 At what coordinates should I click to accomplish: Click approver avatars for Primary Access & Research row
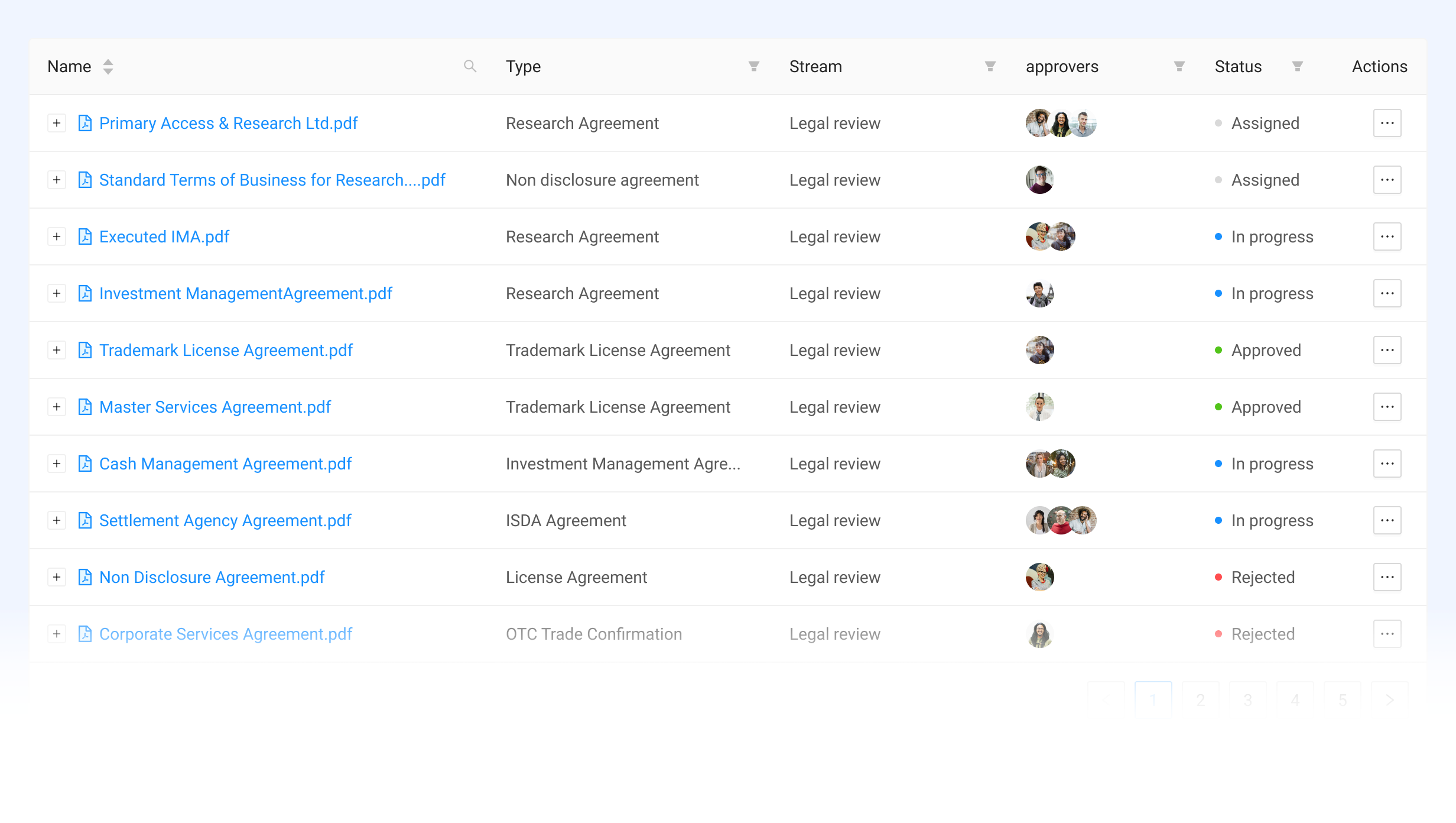1061,123
